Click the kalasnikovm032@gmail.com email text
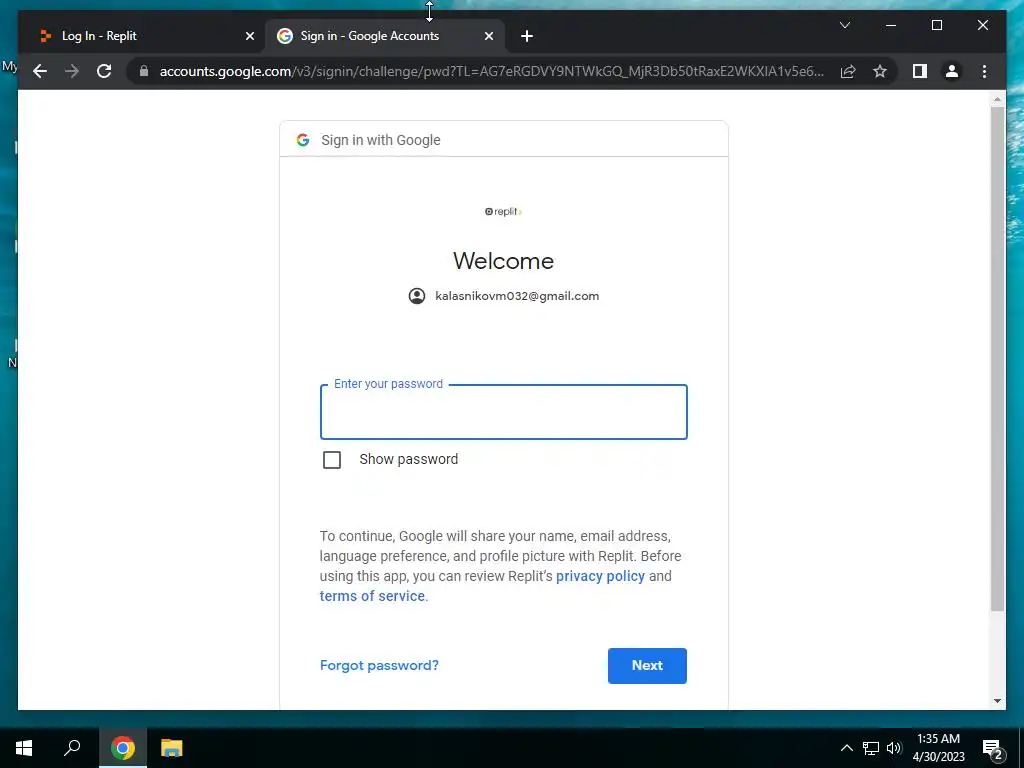Viewport: 1024px width, 768px height. (x=517, y=296)
